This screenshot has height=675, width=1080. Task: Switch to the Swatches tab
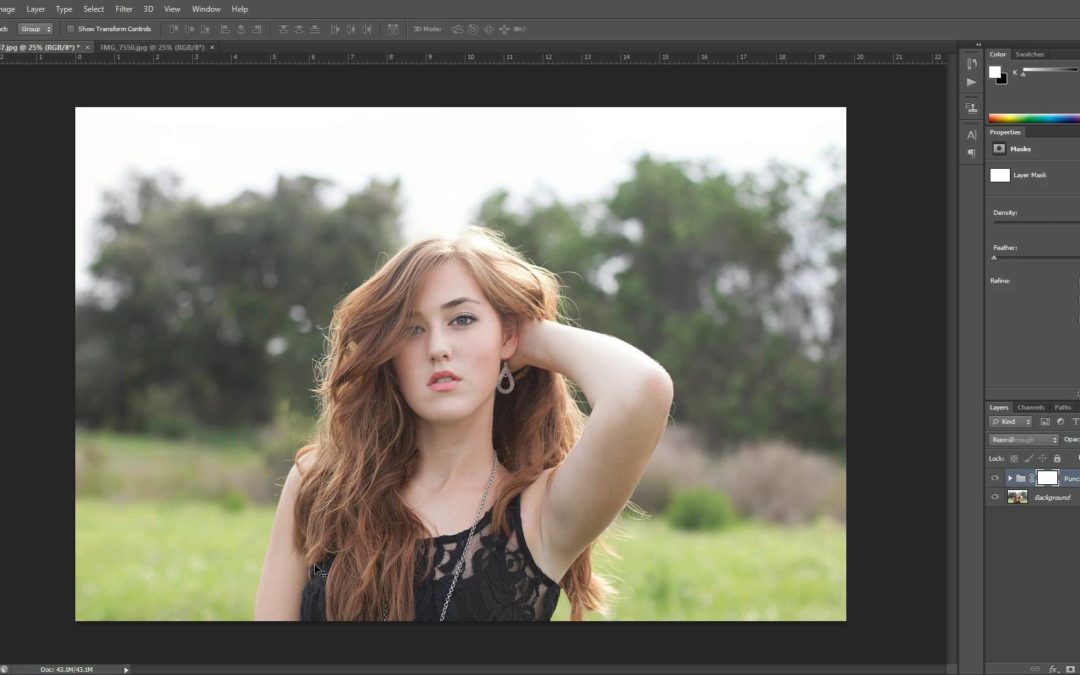coord(1030,54)
